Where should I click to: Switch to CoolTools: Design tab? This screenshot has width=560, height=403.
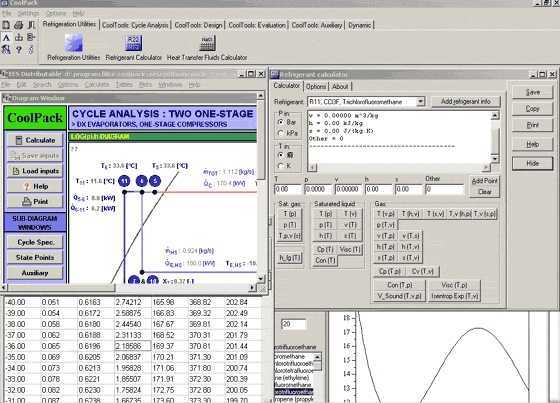pyautogui.click(x=198, y=25)
